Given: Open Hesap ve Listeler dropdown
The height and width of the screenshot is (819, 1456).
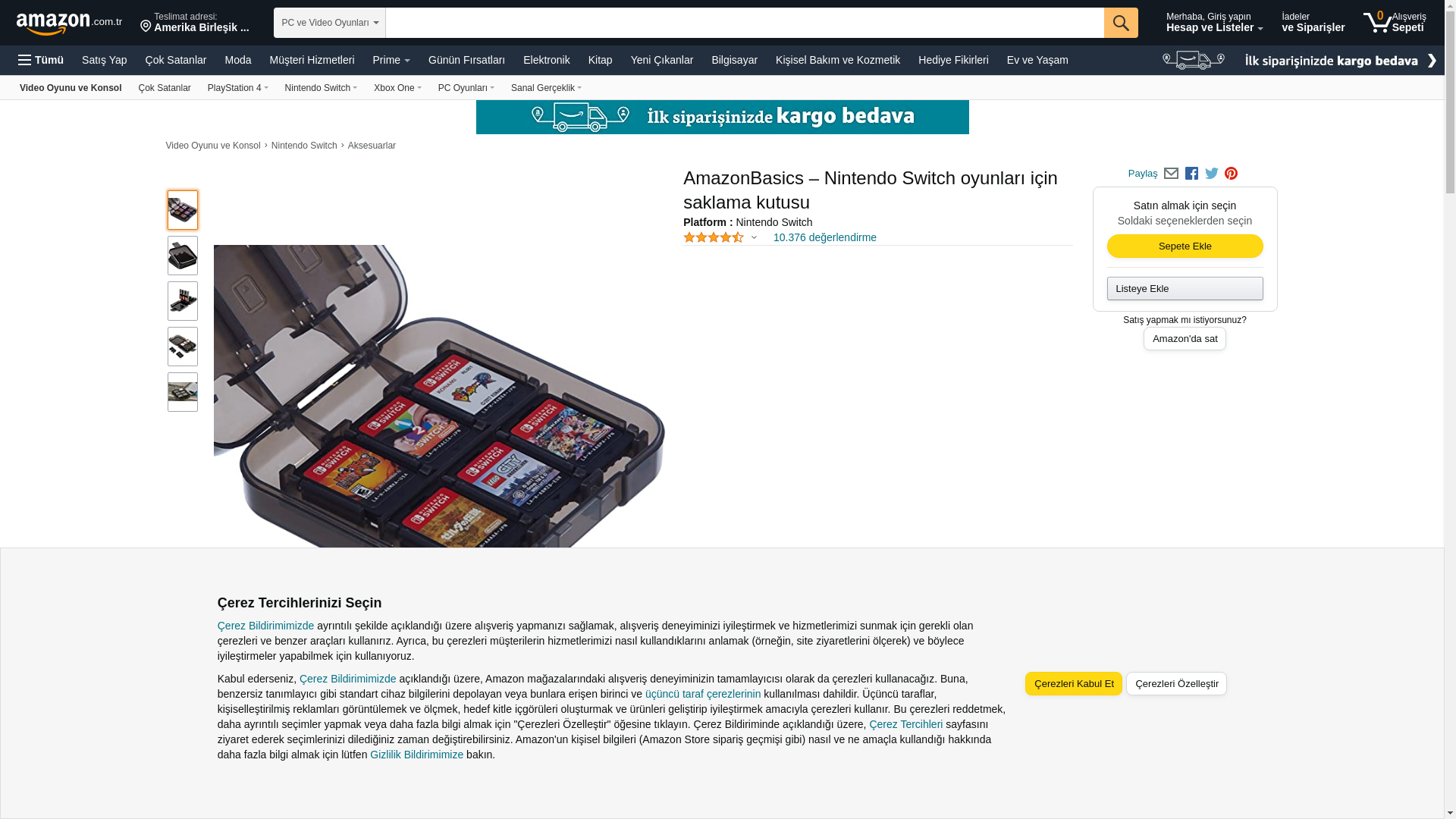Looking at the screenshot, I should click(x=1214, y=22).
